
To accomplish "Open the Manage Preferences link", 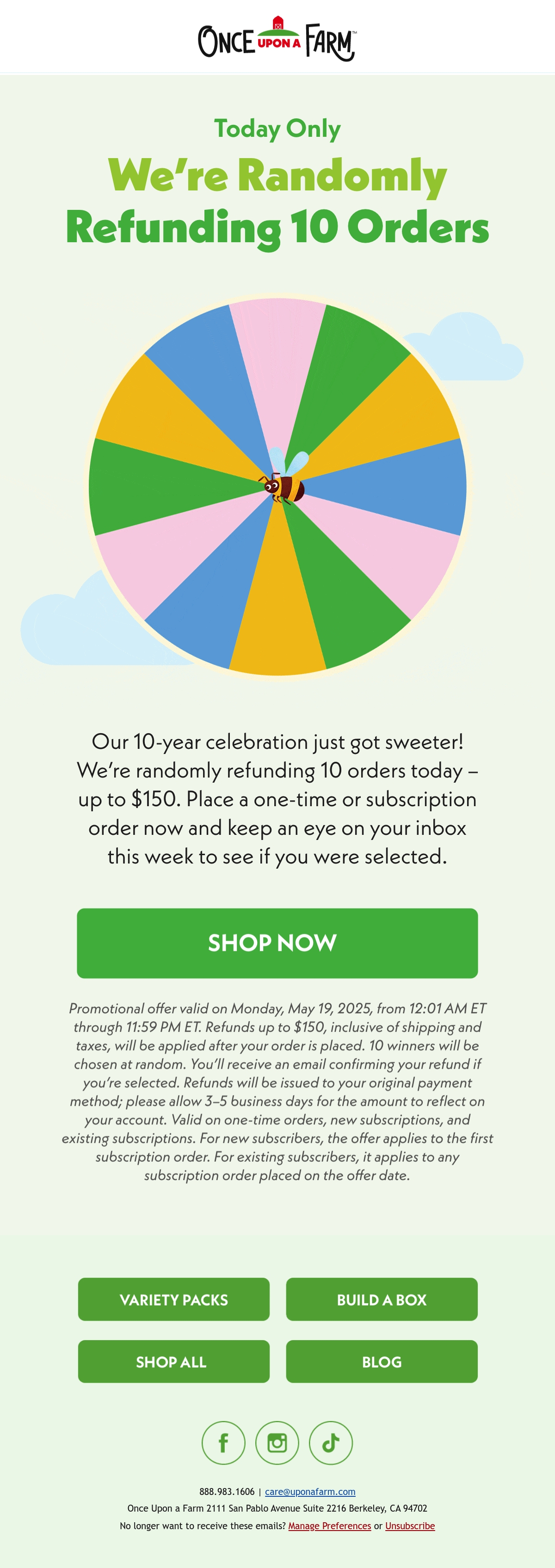I will click(330, 1525).
